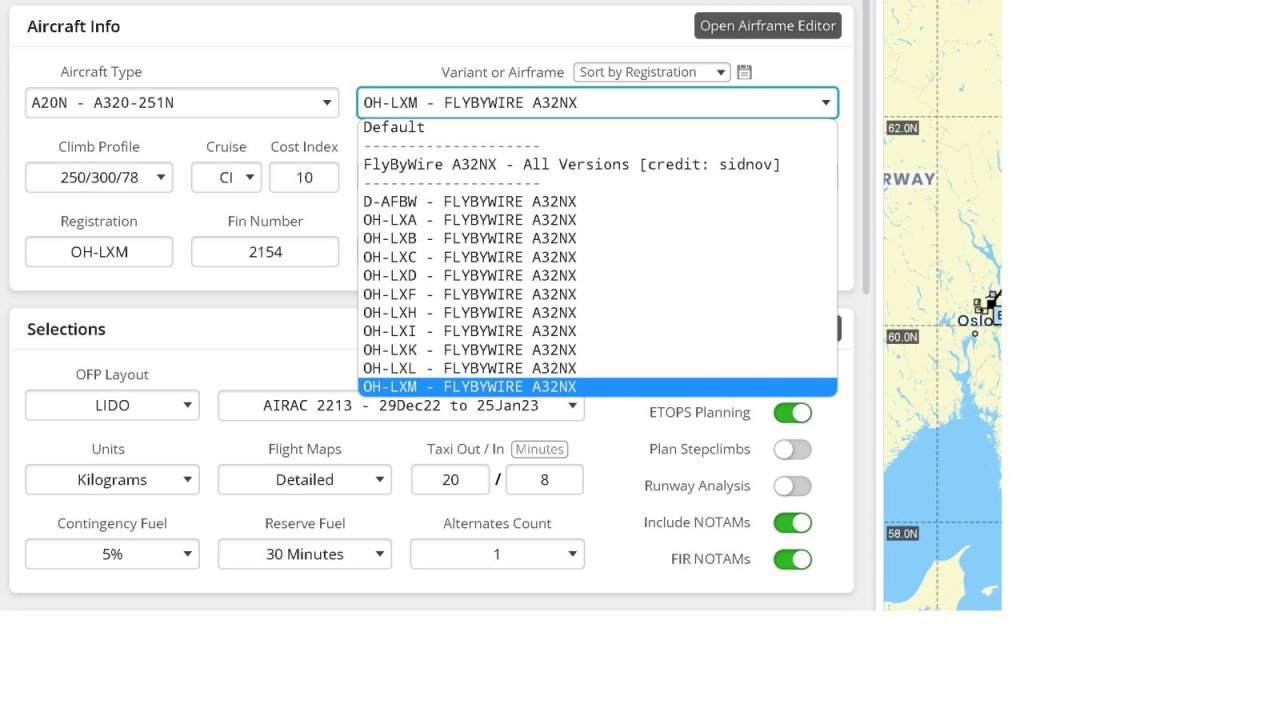Screen dimensions: 1280x720
Task: Choose OH-LXH - FLYBYWIRE A32NX airframe
Action: pos(598,313)
